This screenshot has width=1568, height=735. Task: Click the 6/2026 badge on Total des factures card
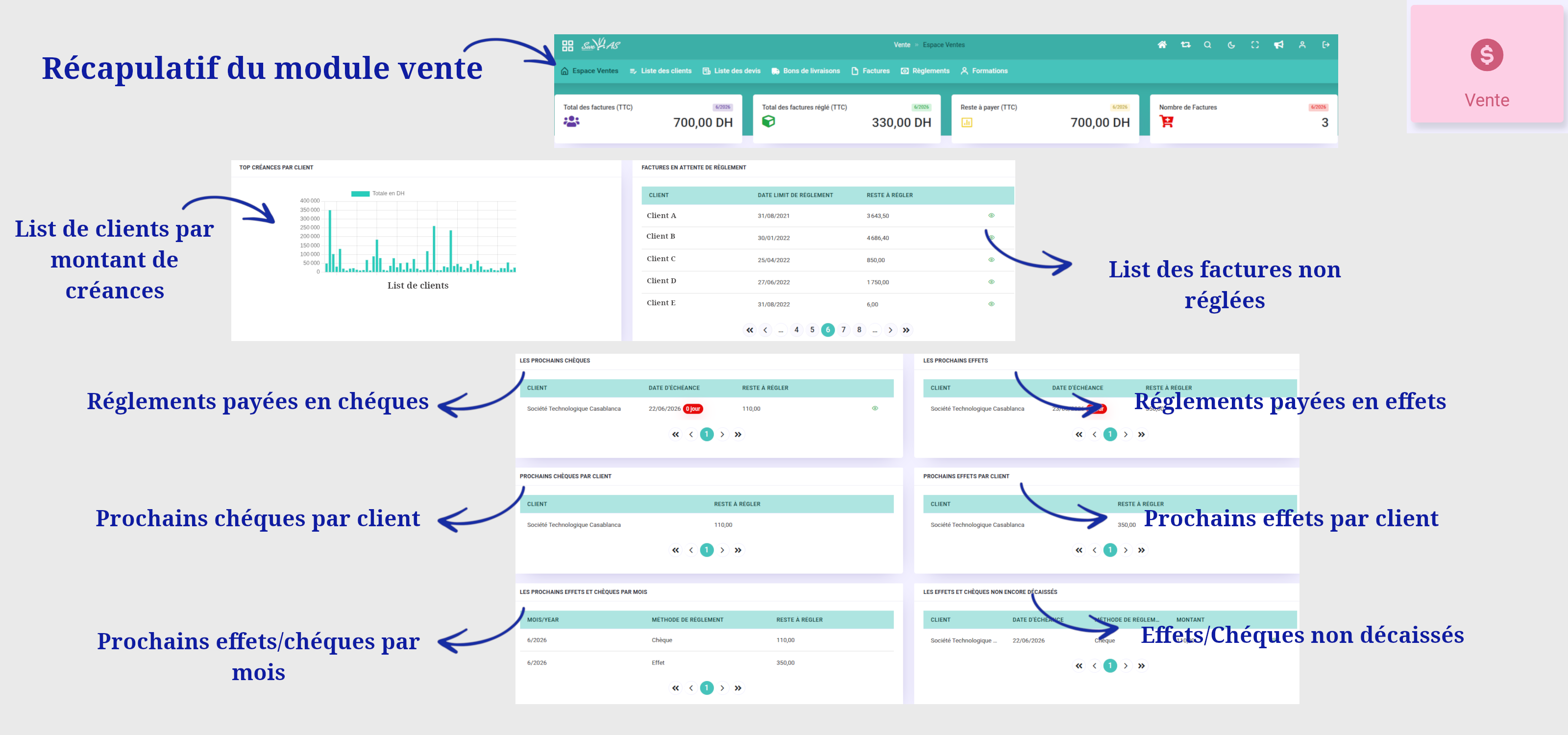[723, 107]
